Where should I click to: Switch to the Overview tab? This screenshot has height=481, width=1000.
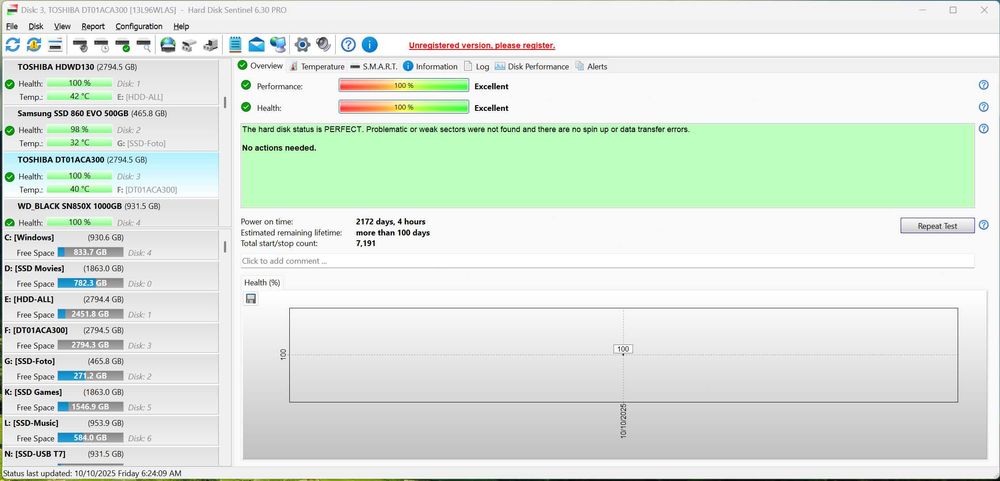pyautogui.click(x=260, y=66)
